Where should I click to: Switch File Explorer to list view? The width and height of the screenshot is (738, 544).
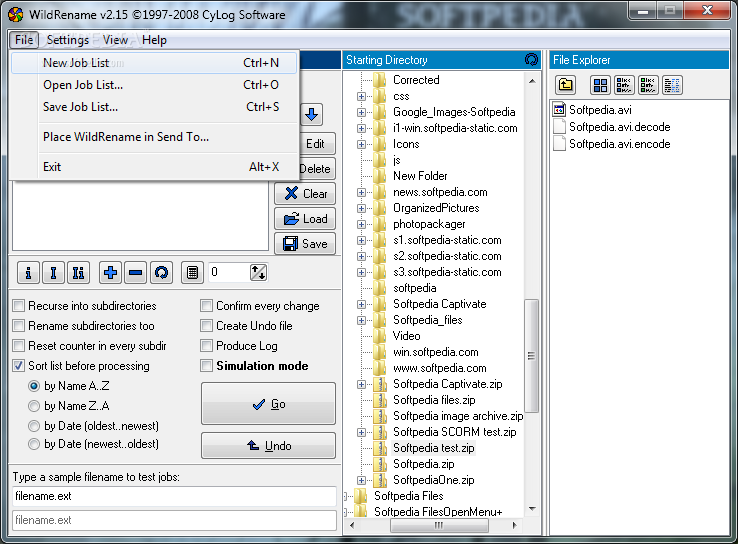tap(648, 85)
